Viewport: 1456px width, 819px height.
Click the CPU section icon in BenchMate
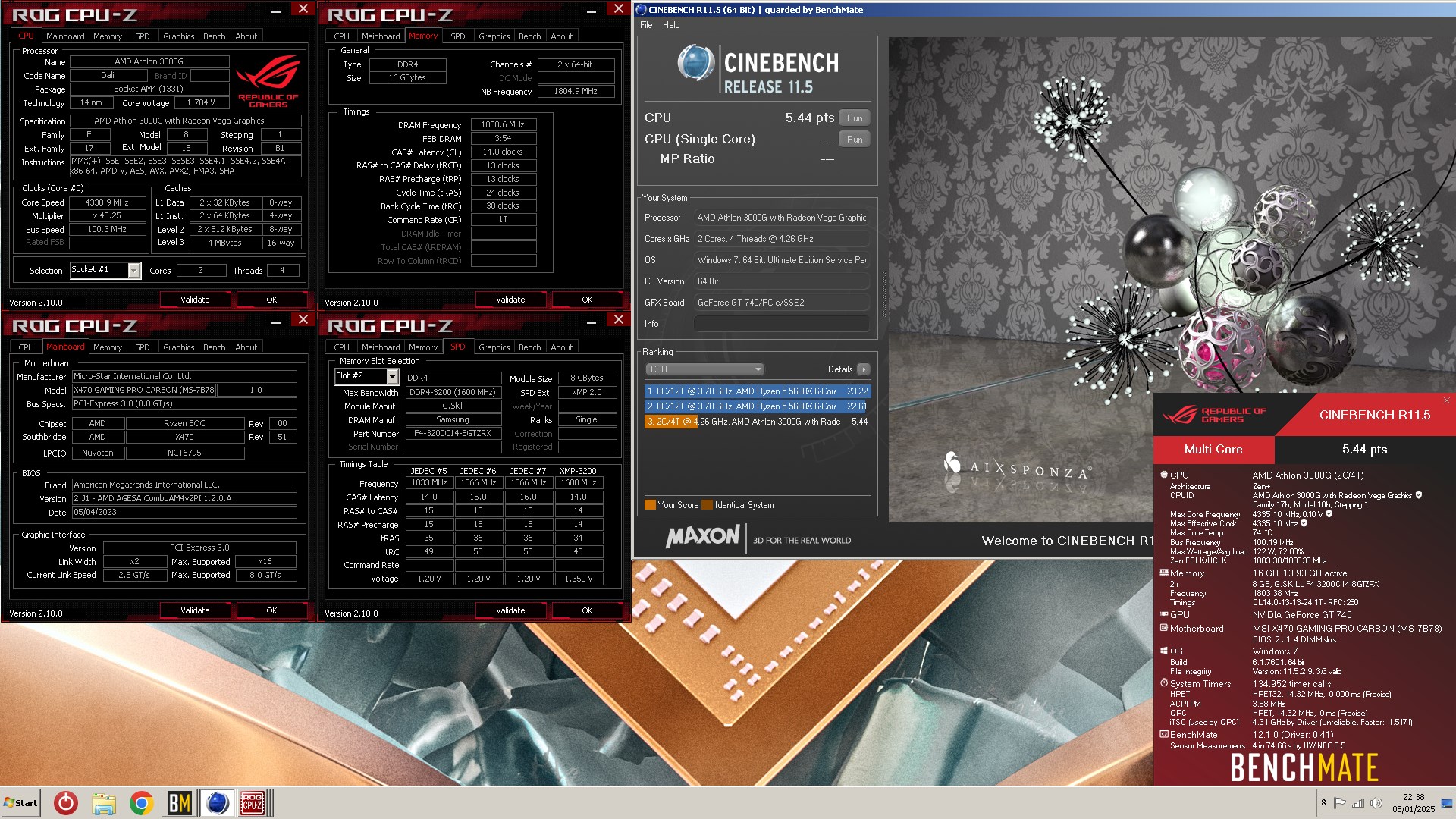[1164, 475]
